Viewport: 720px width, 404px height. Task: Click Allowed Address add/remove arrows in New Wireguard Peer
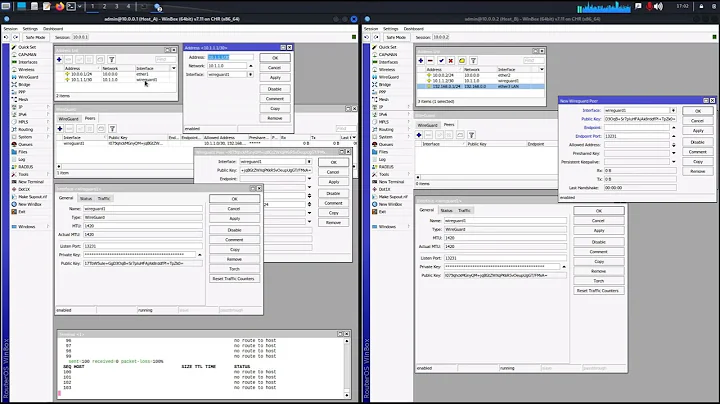(x=674, y=145)
